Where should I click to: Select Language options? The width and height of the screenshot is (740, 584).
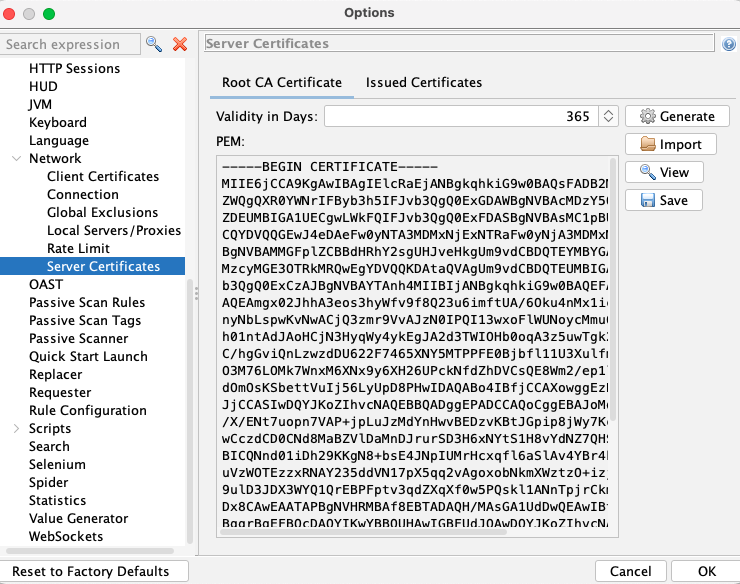(59, 140)
